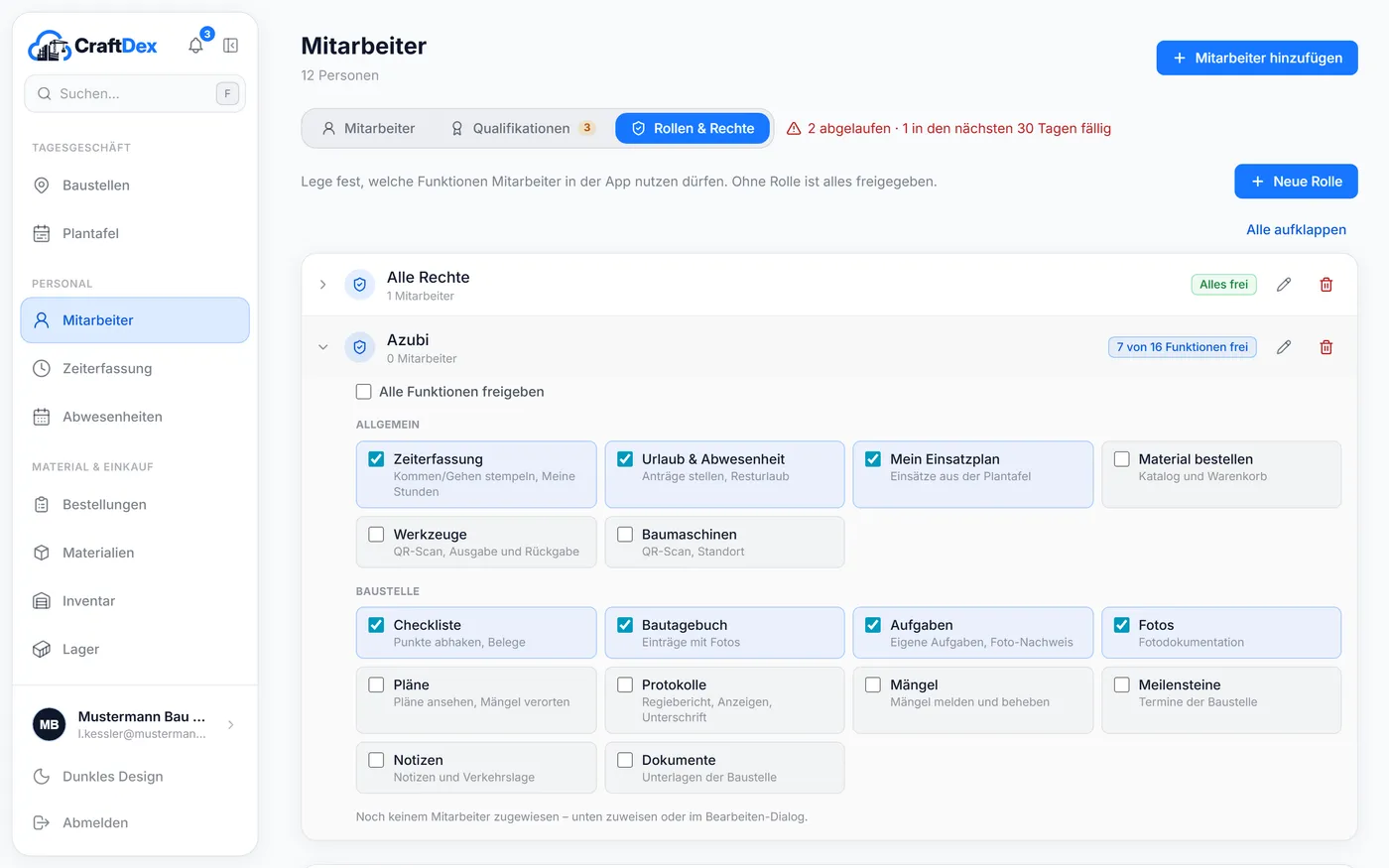
Task: Go to Lager in sidebar
Action: point(135,650)
